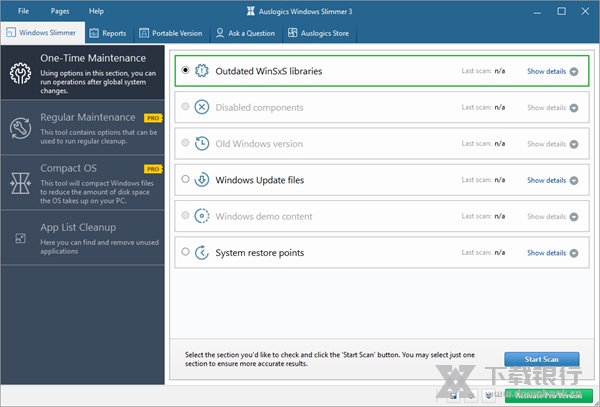Click the Auslogics Store tab icon

pyautogui.click(x=293, y=33)
